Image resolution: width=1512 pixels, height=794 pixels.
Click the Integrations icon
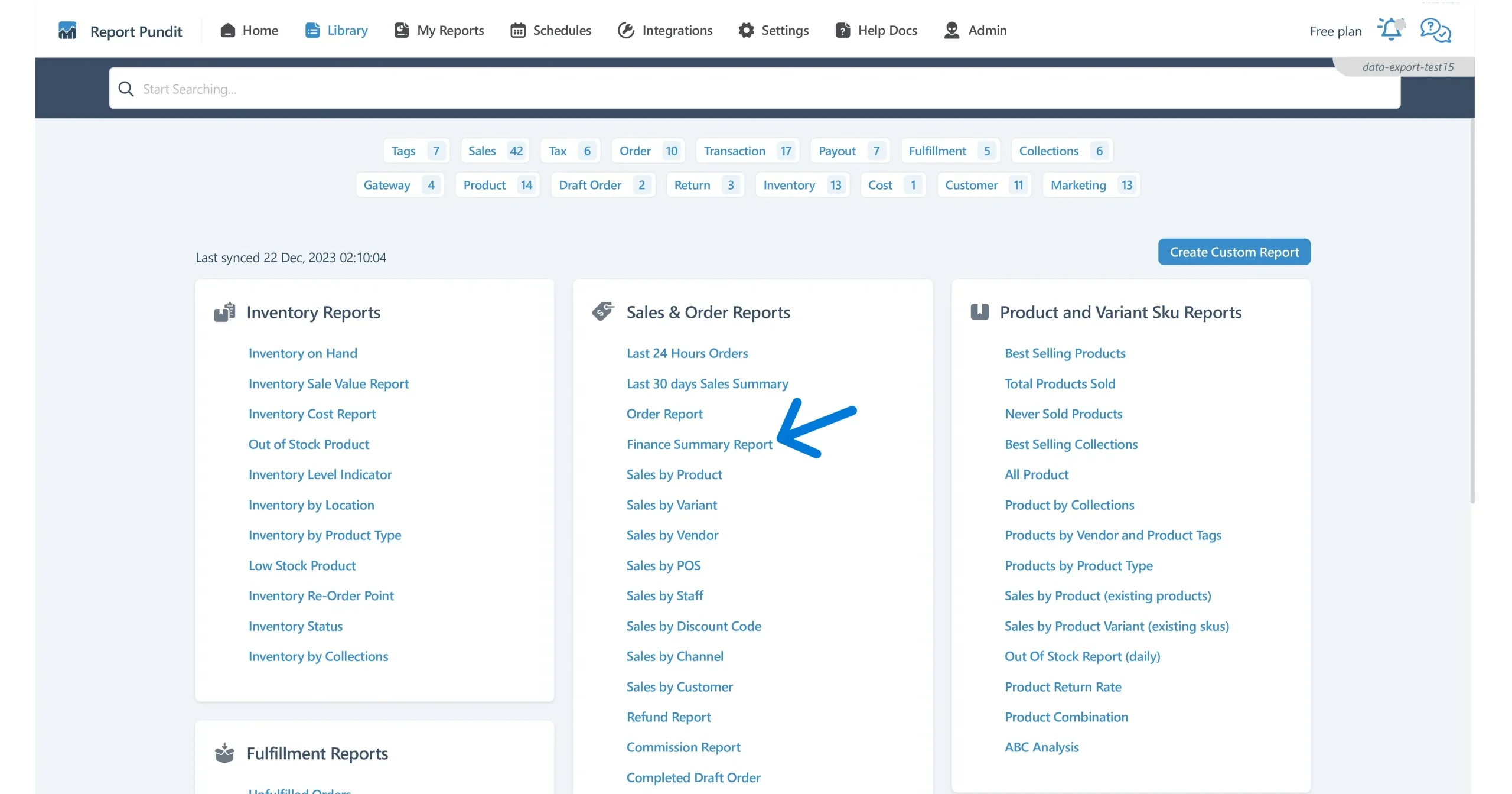(625, 30)
